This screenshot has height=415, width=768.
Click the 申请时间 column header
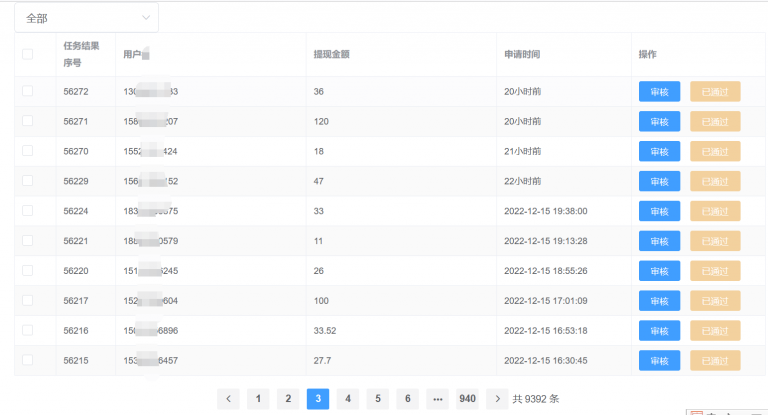[523, 54]
